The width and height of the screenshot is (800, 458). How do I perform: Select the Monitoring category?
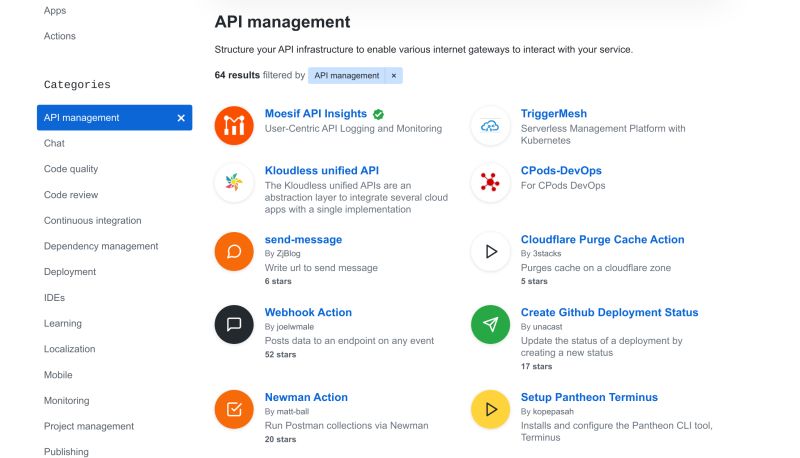click(x=66, y=400)
